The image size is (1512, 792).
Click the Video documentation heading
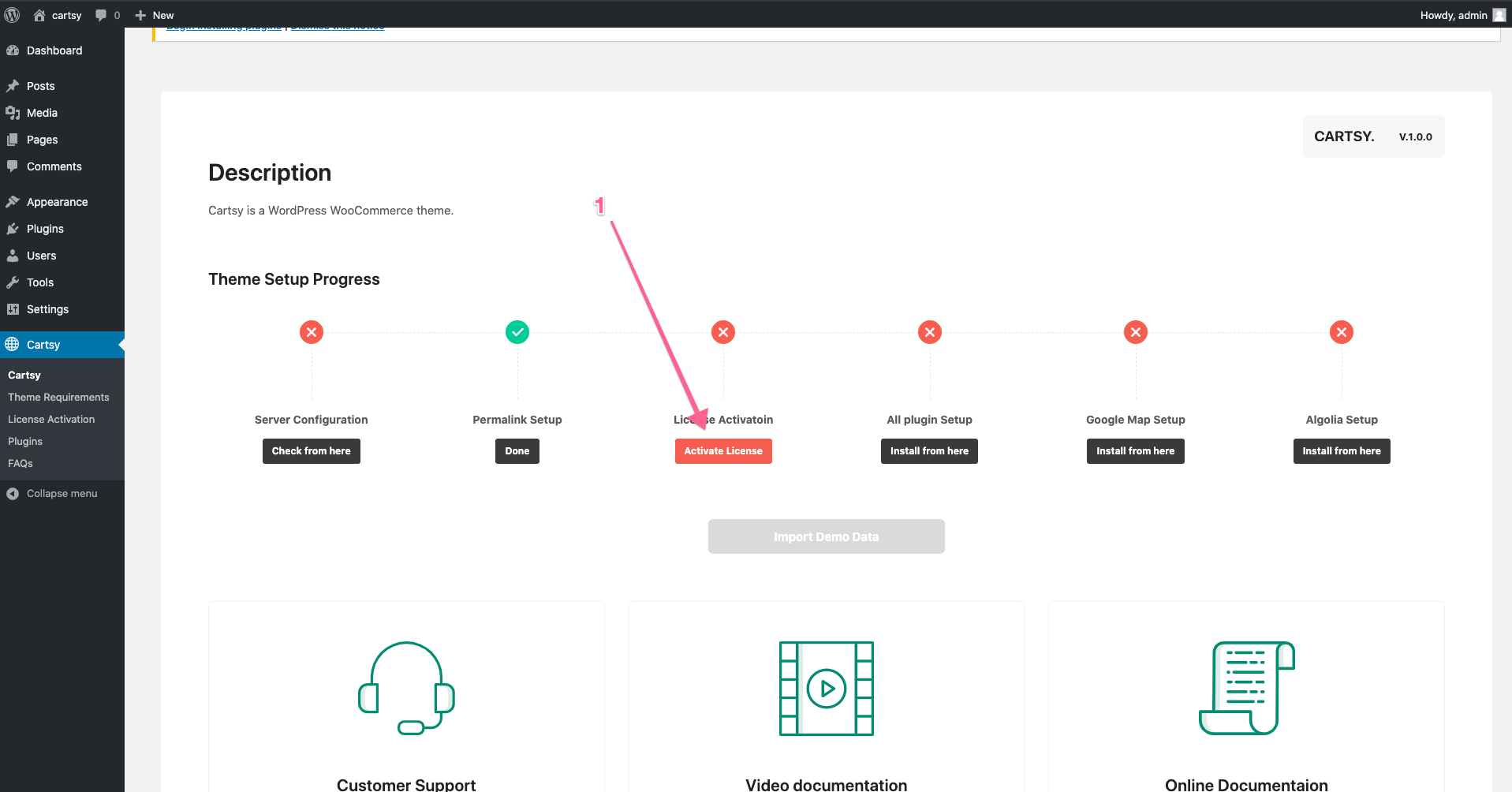tap(827, 785)
